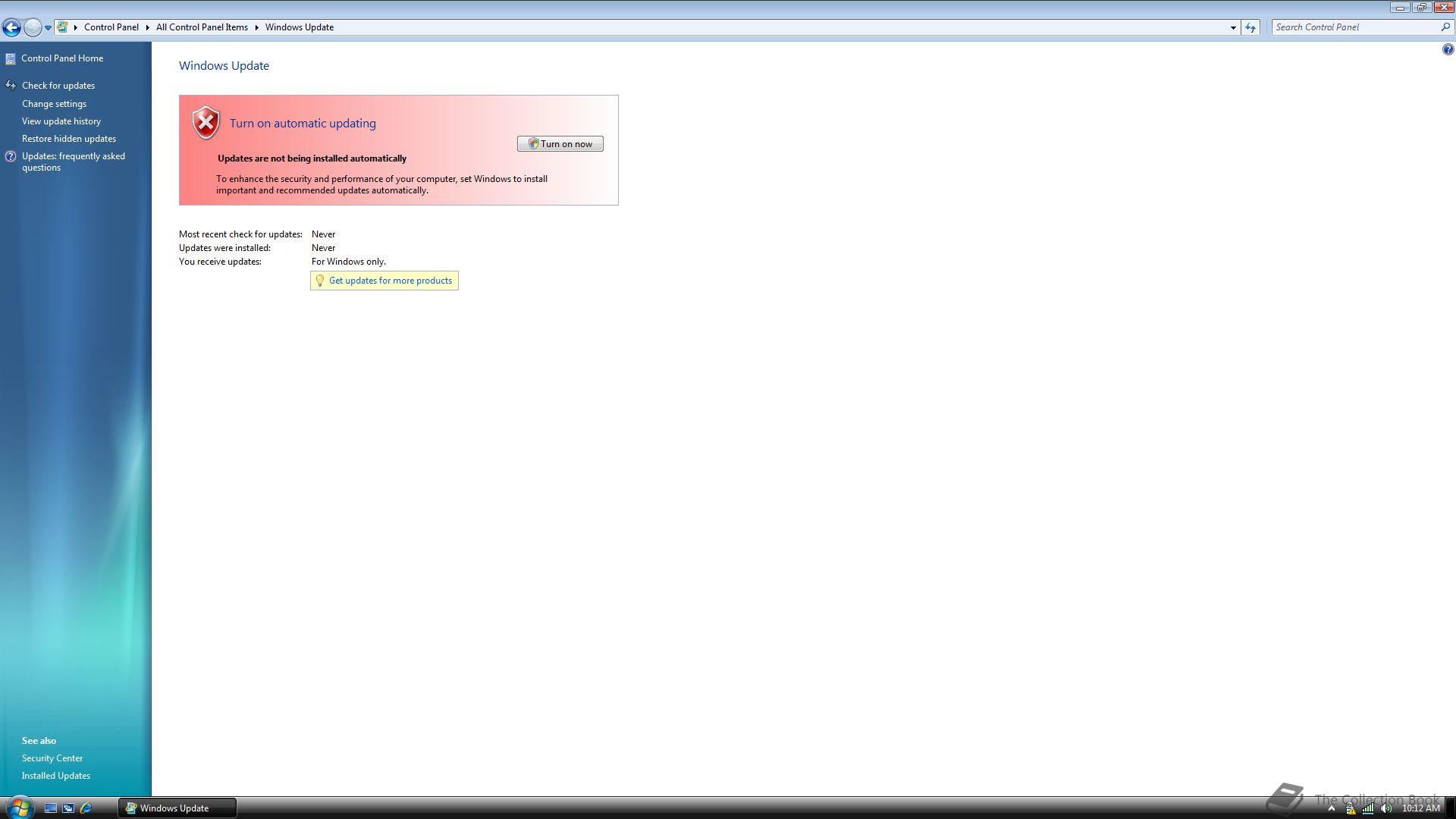Open Change settings
Viewport: 1456px width, 819px height.
[x=54, y=104]
